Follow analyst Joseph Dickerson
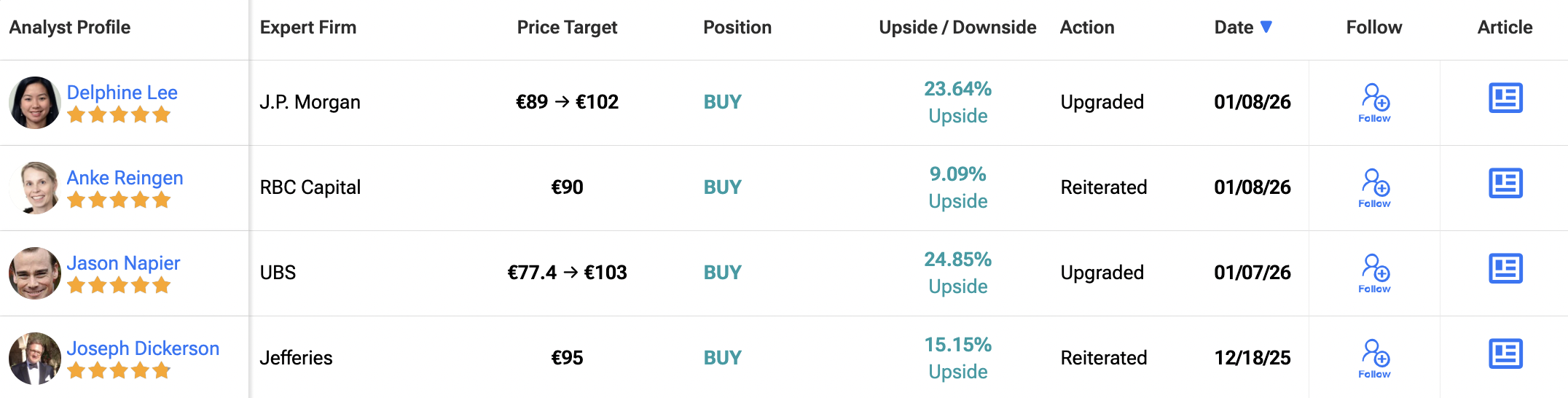Screen dimensions: 1568x398 [1375, 359]
